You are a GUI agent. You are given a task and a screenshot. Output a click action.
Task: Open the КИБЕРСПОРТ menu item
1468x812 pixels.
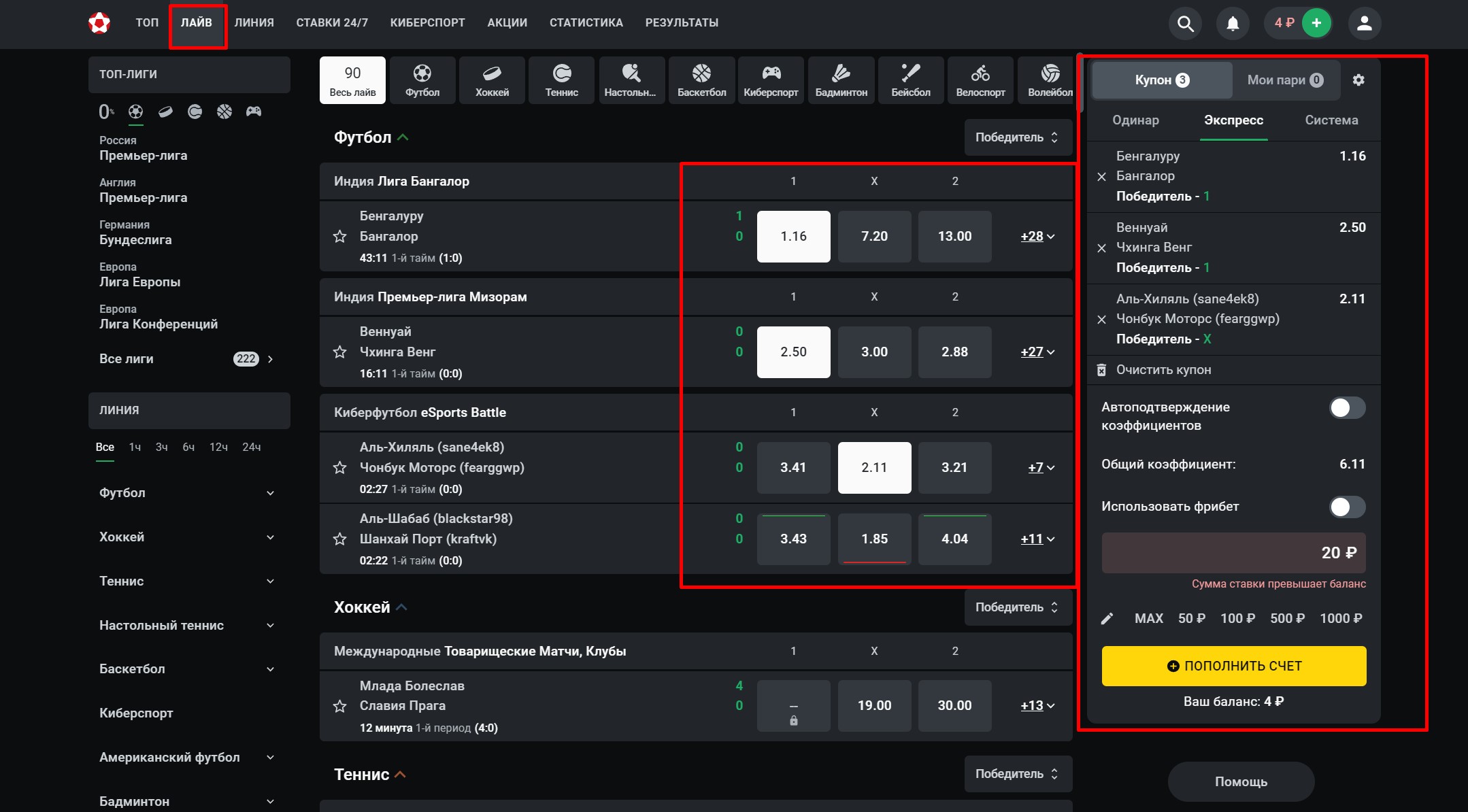(427, 22)
